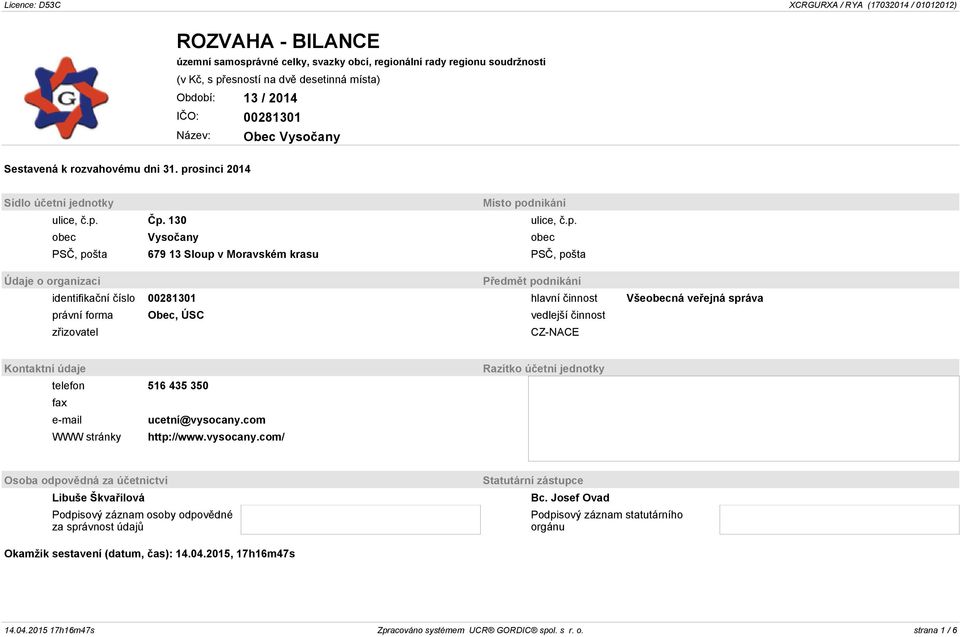Click the Okamžik sestavení timestamp line
The width and height of the screenshot is (960, 637).
pyautogui.click(x=149, y=554)
